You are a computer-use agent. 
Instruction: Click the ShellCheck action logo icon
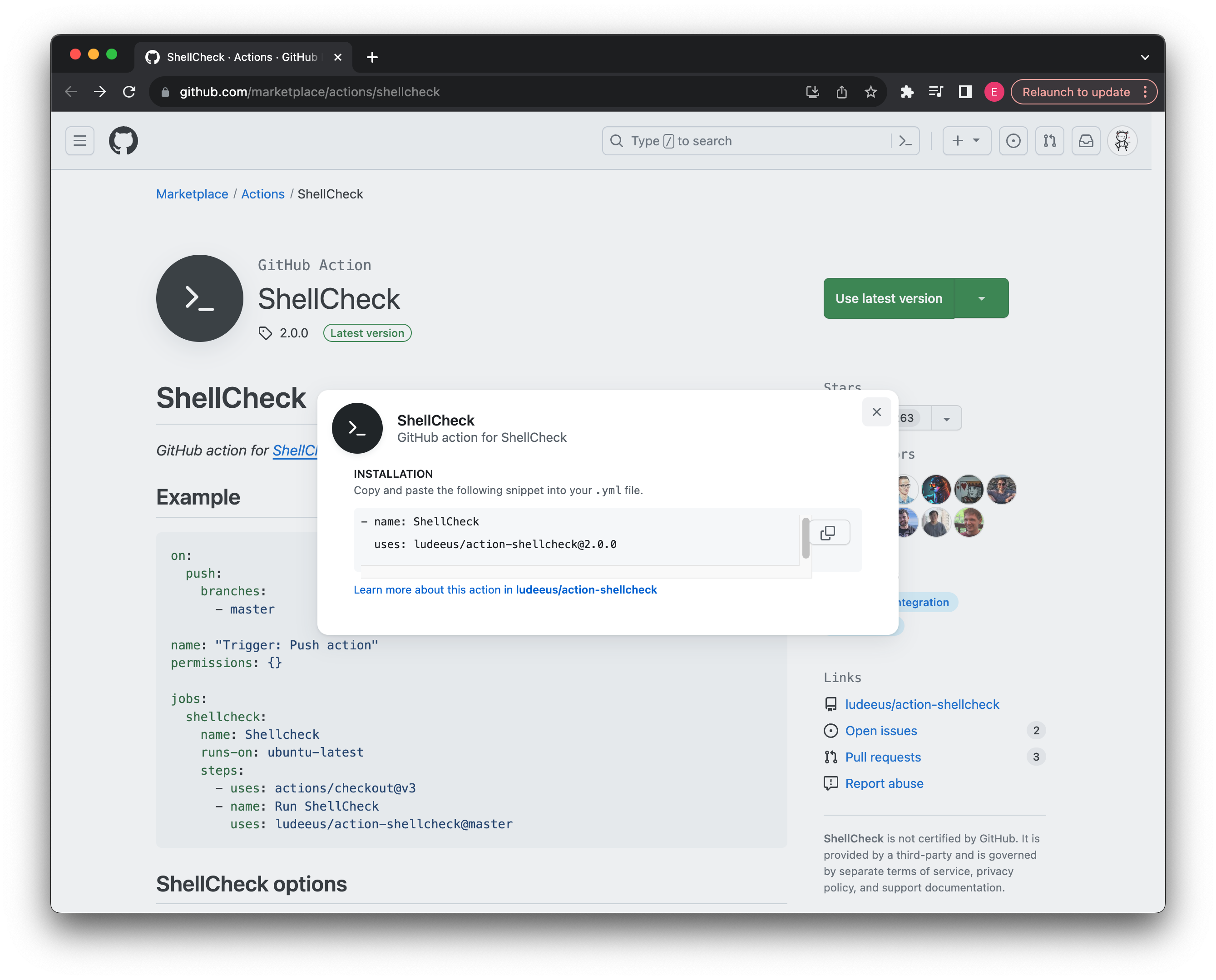coord(200,297)
